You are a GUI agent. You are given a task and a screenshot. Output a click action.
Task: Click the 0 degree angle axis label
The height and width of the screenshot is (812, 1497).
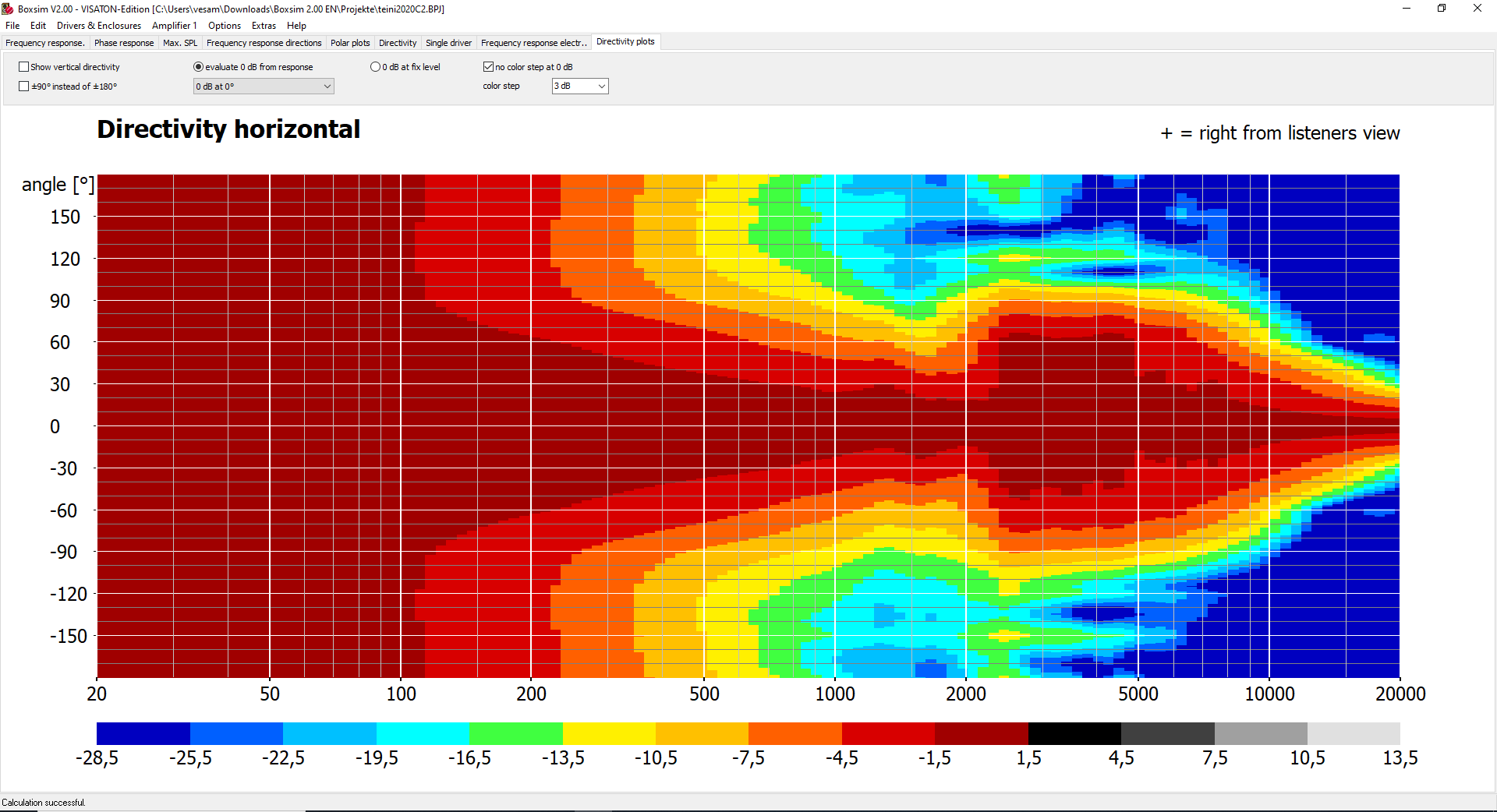(x=55, y=426)
